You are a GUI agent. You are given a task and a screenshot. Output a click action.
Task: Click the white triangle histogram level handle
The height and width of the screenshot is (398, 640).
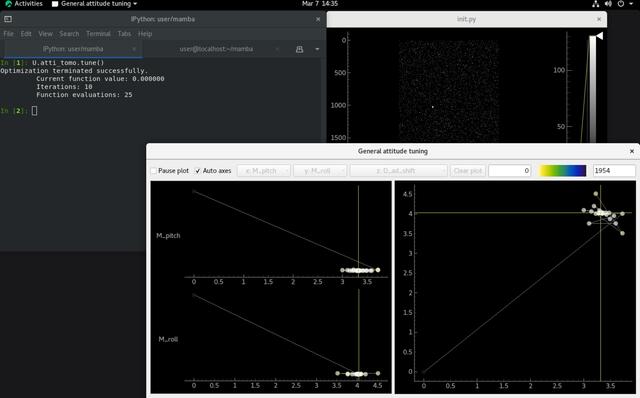click(599, 36)
